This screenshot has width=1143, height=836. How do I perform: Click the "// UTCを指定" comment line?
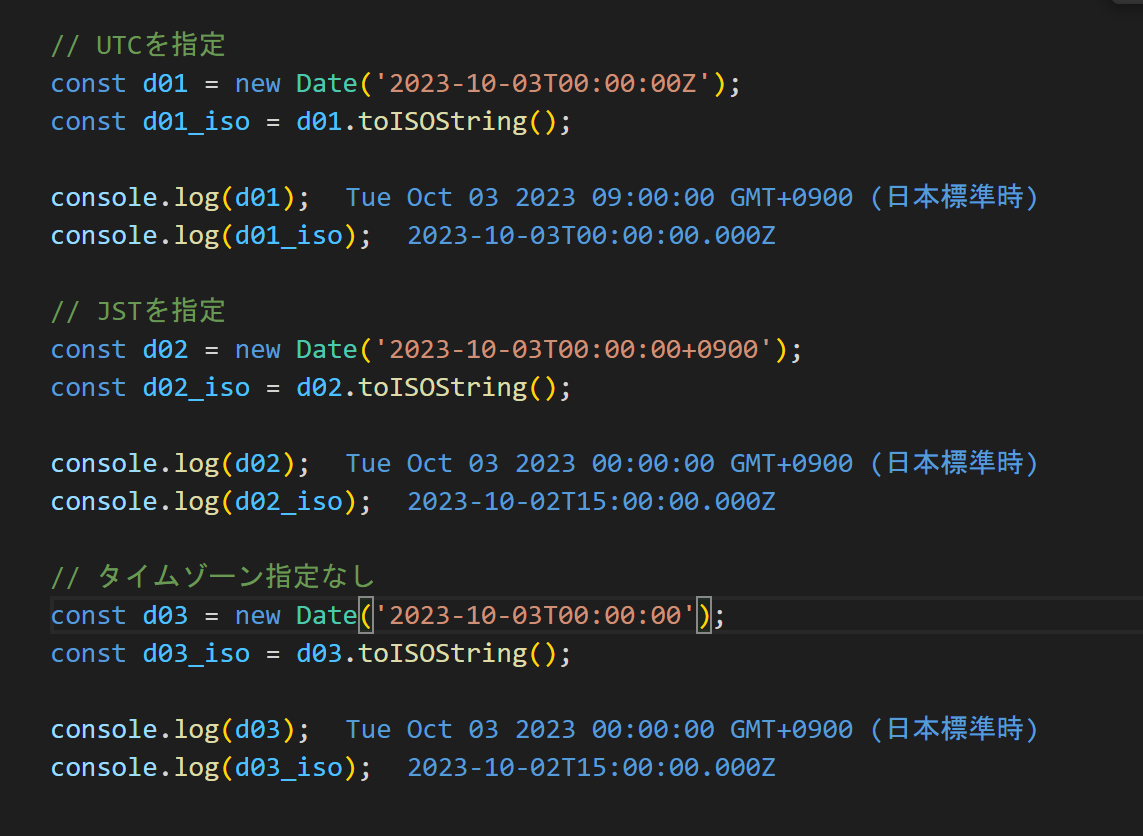[x=138, y=45]
